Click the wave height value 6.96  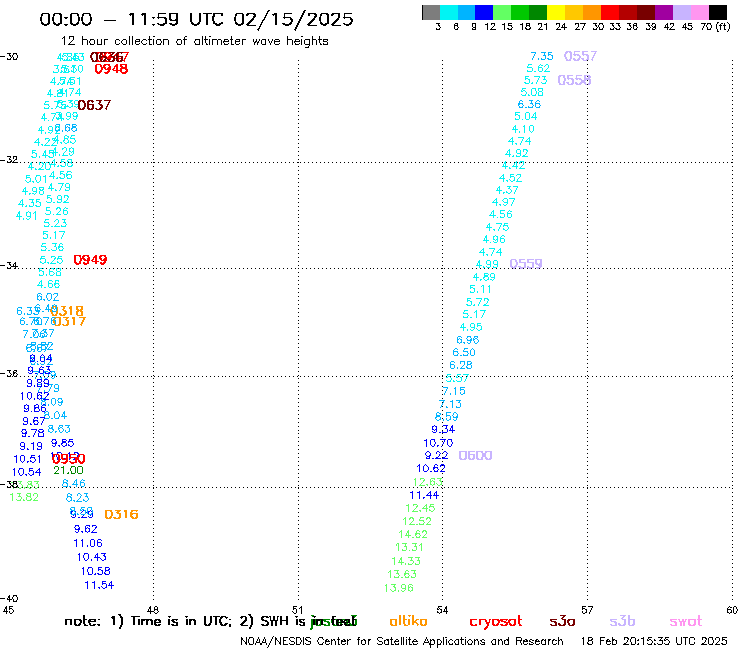pos(468,340)
